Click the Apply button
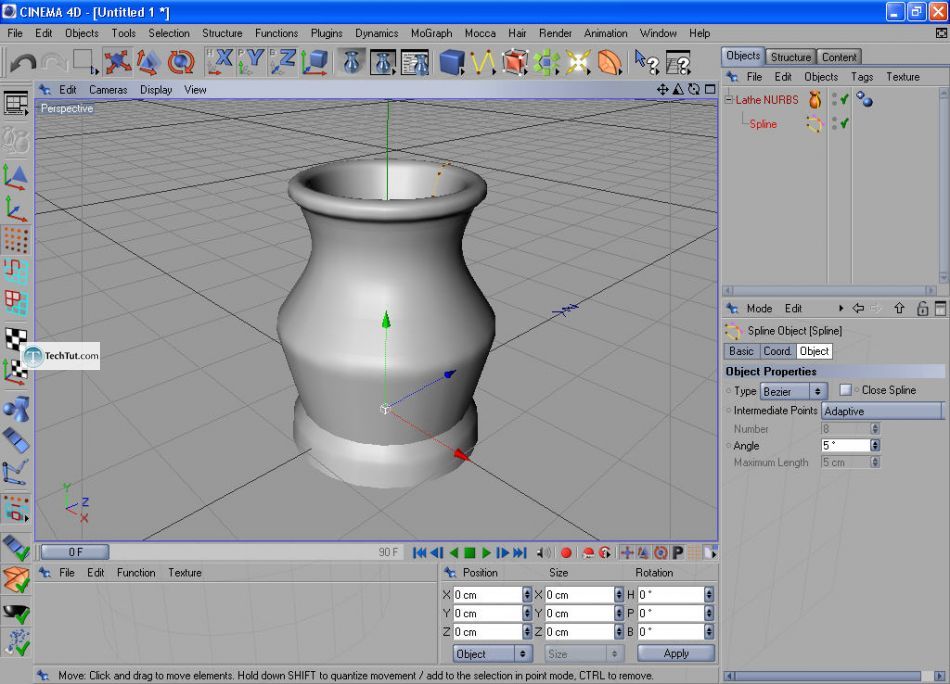950x684 pixels. pyautogui.click(x=676, y=653)
